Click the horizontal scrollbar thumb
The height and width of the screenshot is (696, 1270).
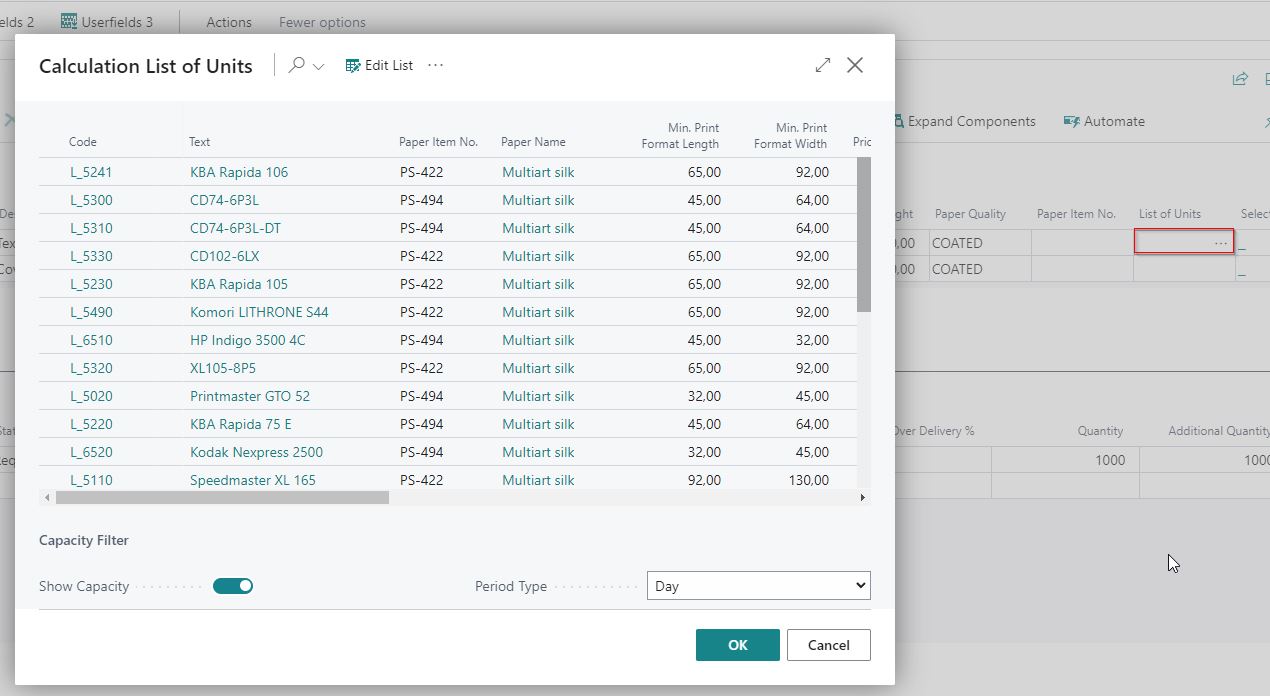[222, 497]
